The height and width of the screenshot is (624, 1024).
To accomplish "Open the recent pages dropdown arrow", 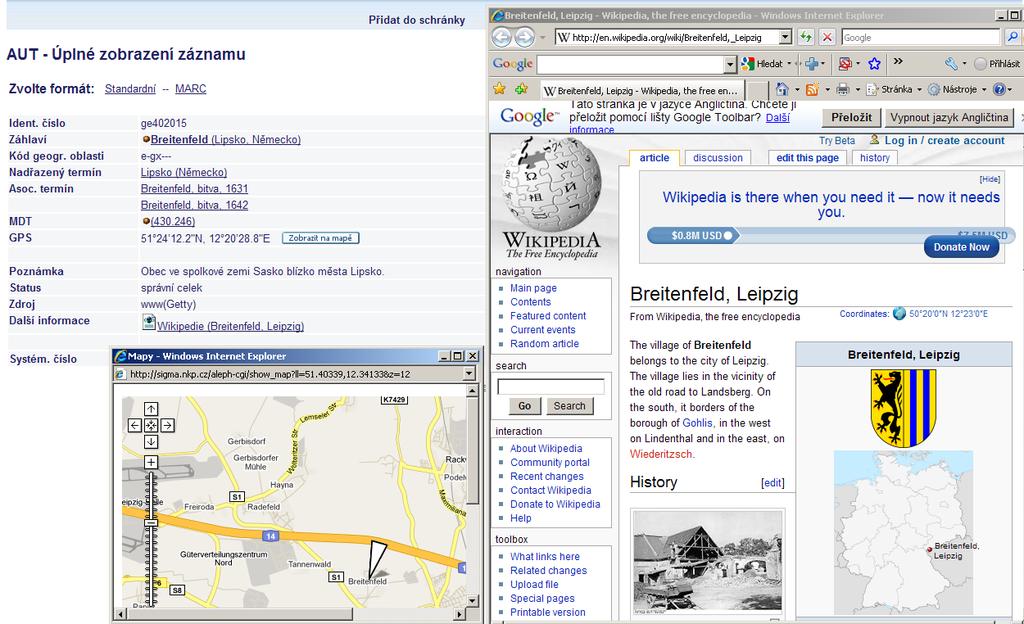I will (543, 38).
